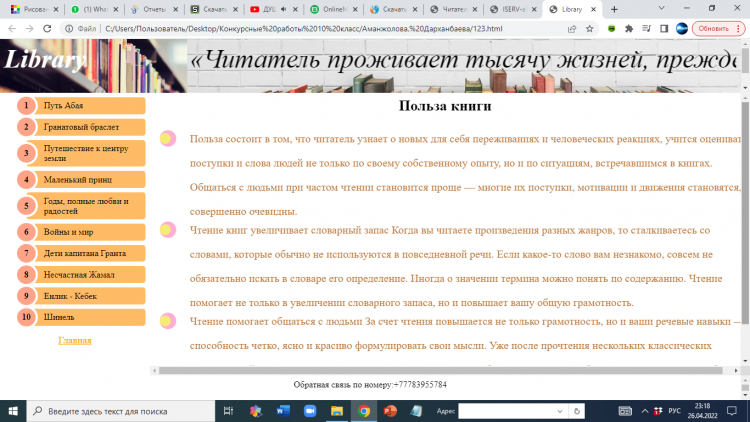Reload the page with the refresh icon

(46, 29)
